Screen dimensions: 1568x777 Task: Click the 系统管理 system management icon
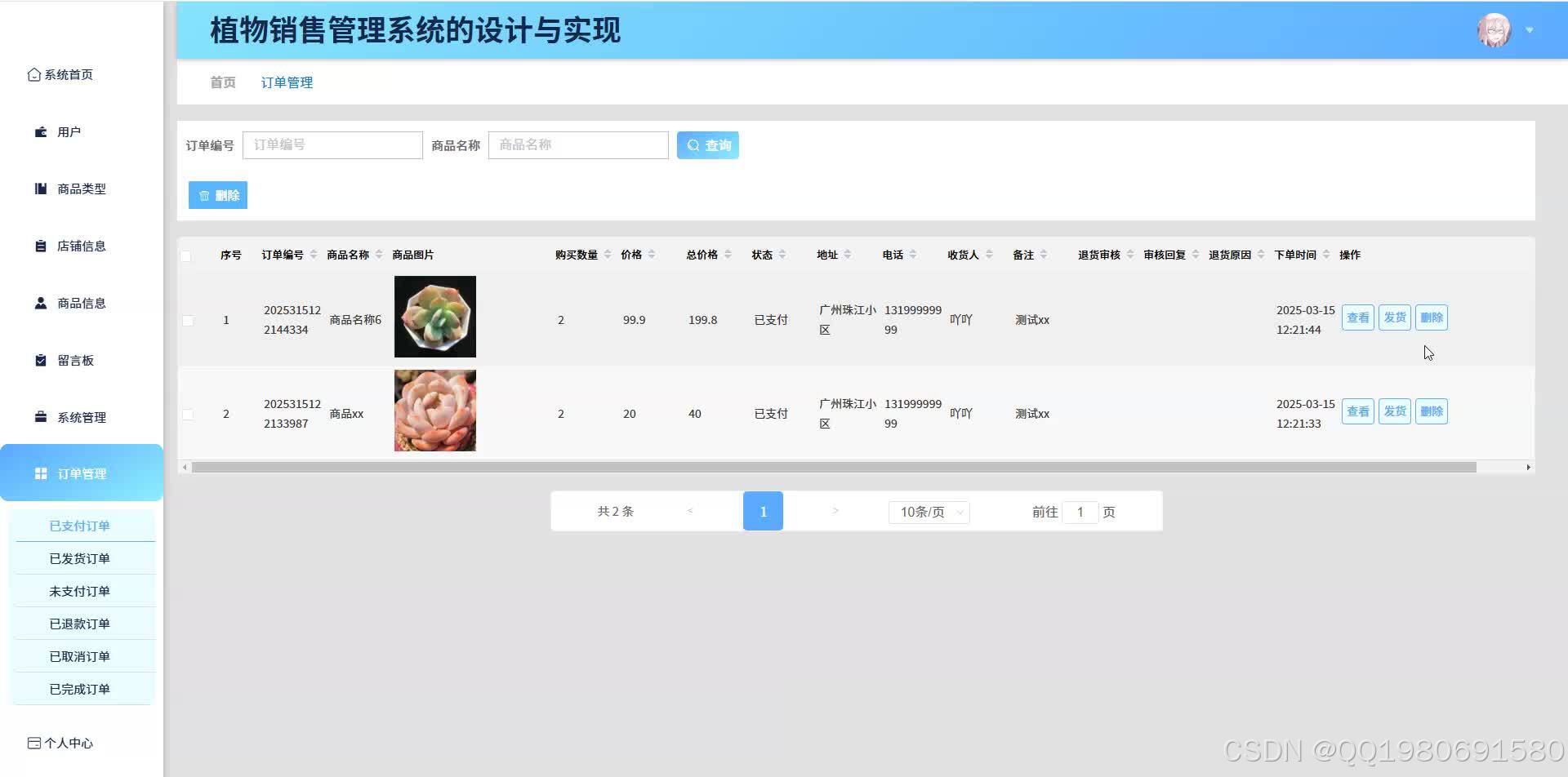coord(40,416)
